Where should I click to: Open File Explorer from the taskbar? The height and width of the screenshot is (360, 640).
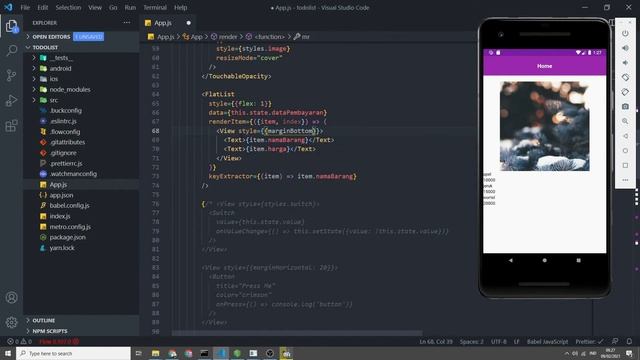point(156,353)
